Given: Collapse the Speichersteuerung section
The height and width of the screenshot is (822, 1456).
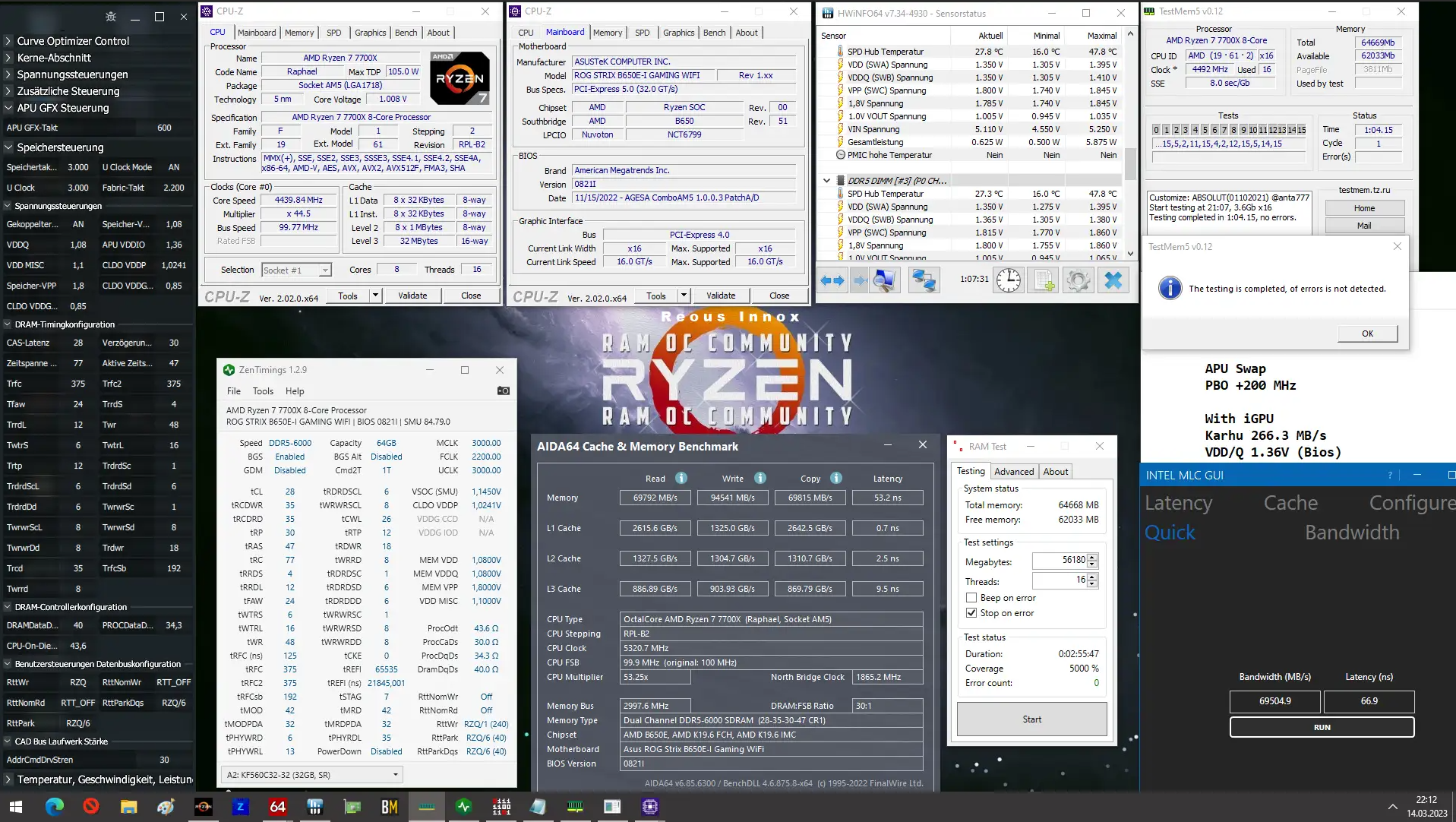Looking at the screenshot, I should 8,147.
